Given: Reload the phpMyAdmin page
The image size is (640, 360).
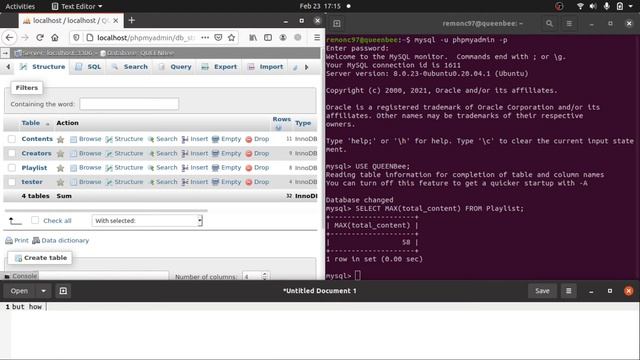Looking at the screenshot, I should point(40,38).
